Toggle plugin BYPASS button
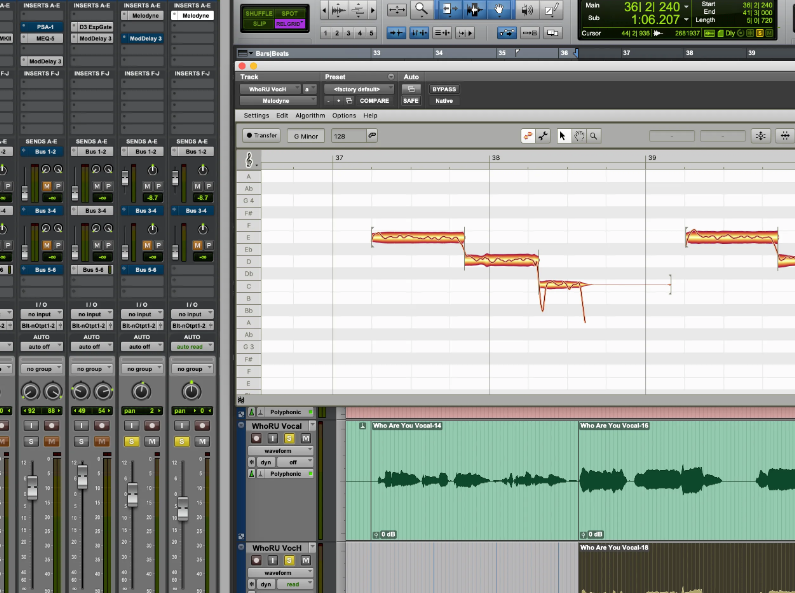795x593 pixels. click(x=444, y=89)
